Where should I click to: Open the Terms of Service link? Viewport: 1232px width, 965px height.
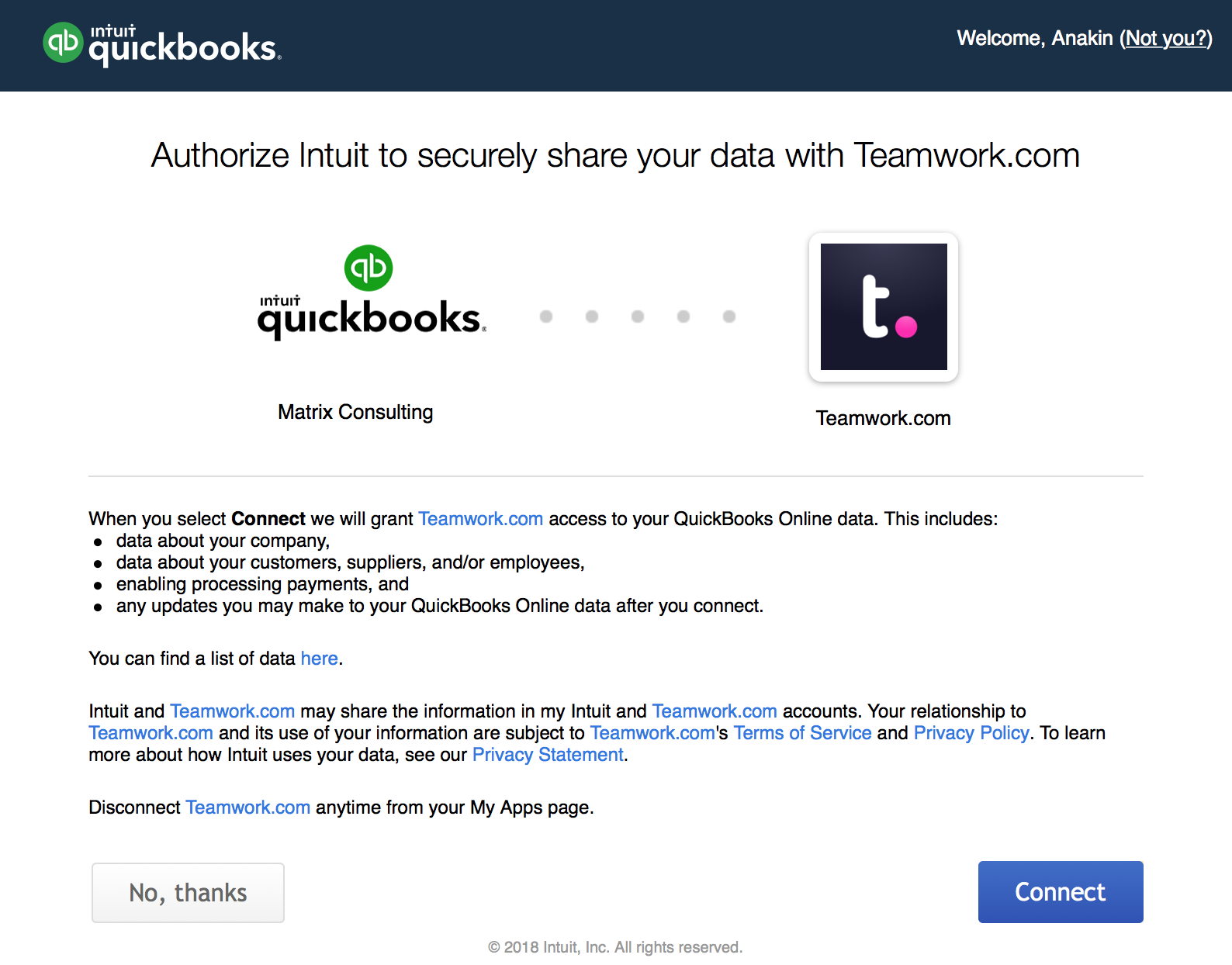803,733
